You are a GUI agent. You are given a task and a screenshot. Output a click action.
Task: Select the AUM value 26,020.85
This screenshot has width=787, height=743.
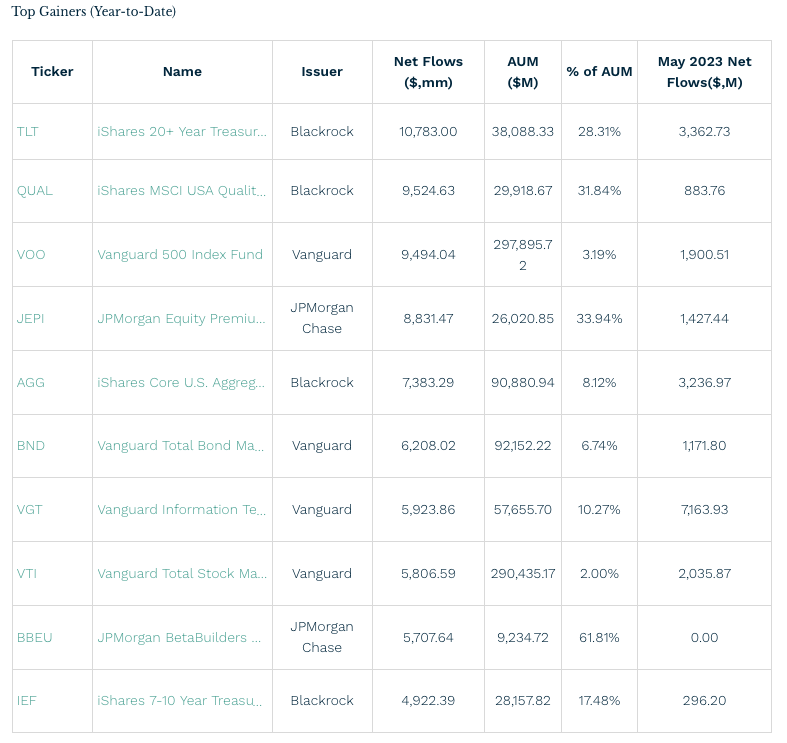522,319
